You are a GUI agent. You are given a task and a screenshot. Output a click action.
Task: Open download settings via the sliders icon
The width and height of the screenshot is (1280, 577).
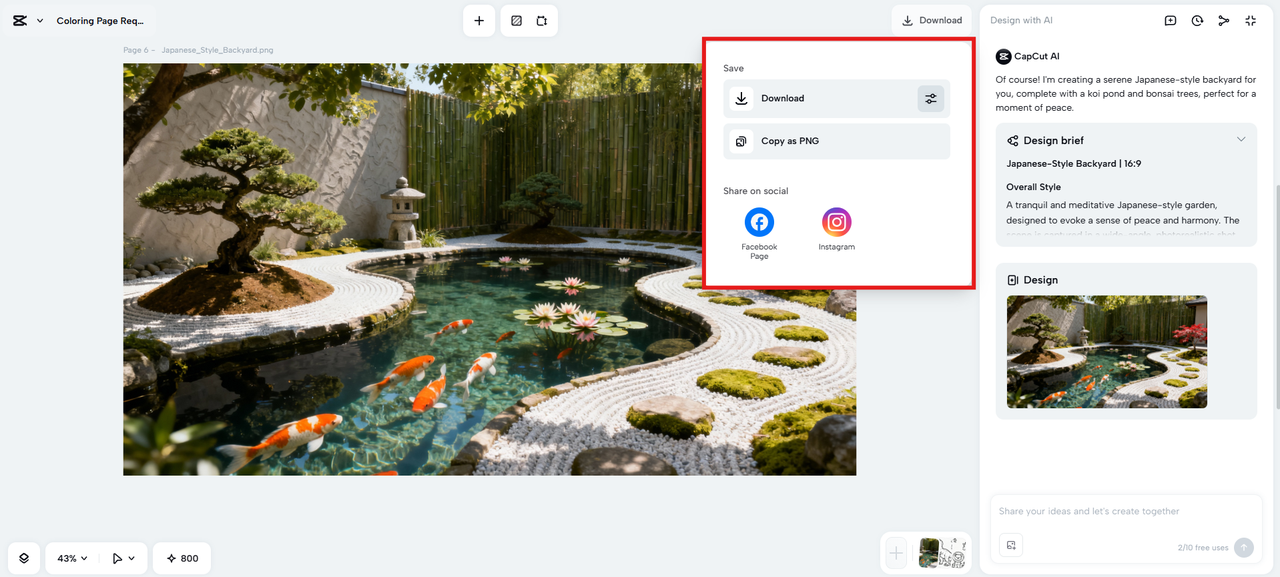[930, 98]
